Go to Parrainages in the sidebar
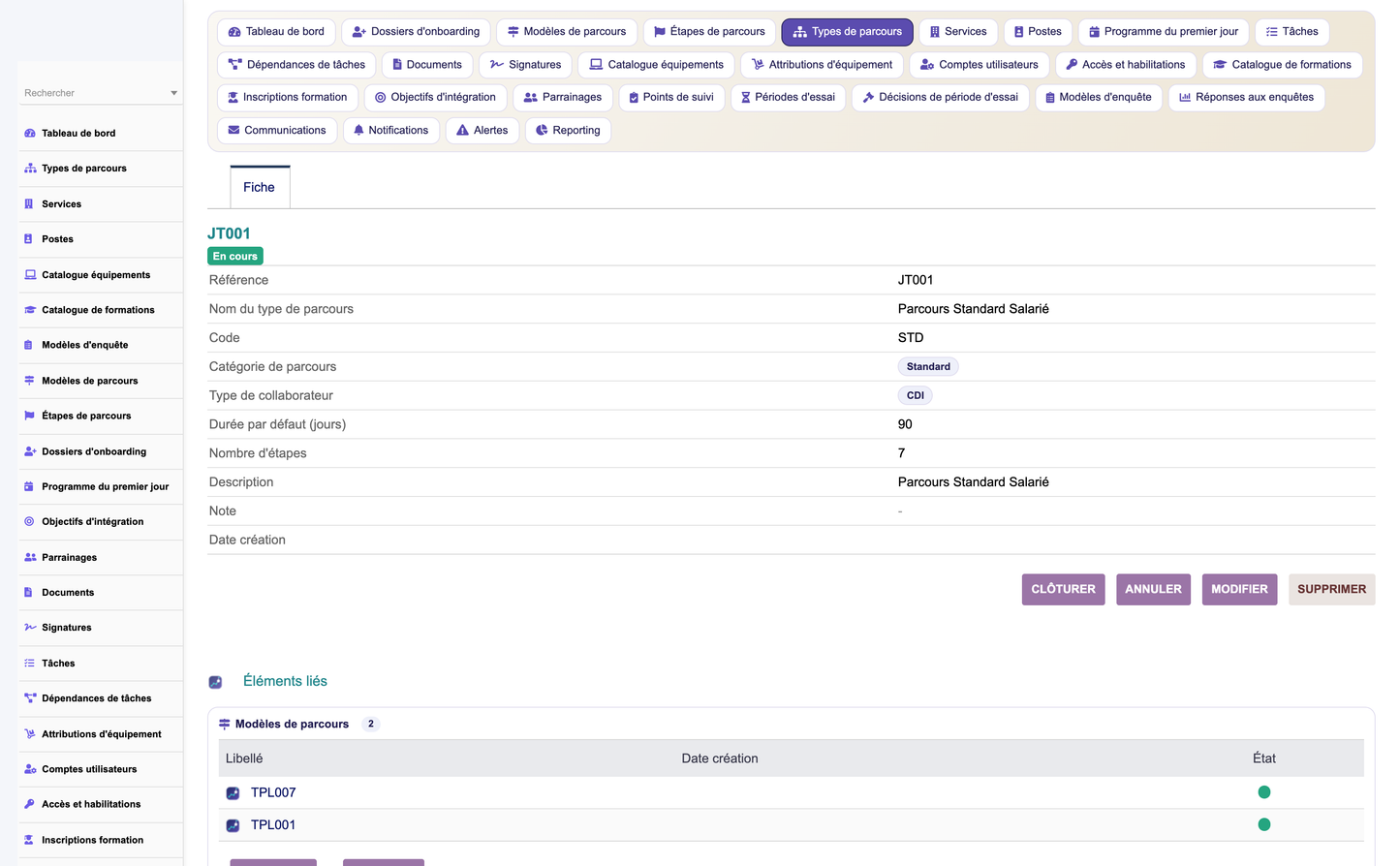 pyautogui.click(x=101, y=557)
